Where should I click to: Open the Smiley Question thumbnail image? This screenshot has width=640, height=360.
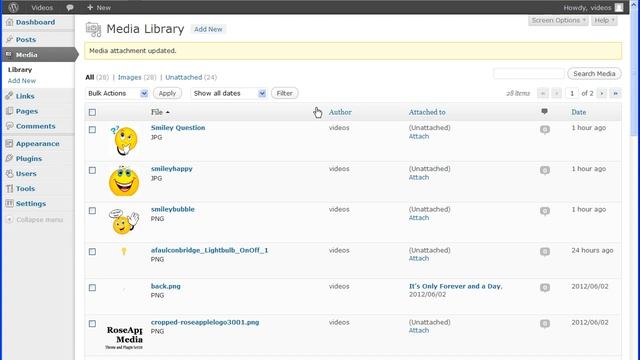coord(124,140)
